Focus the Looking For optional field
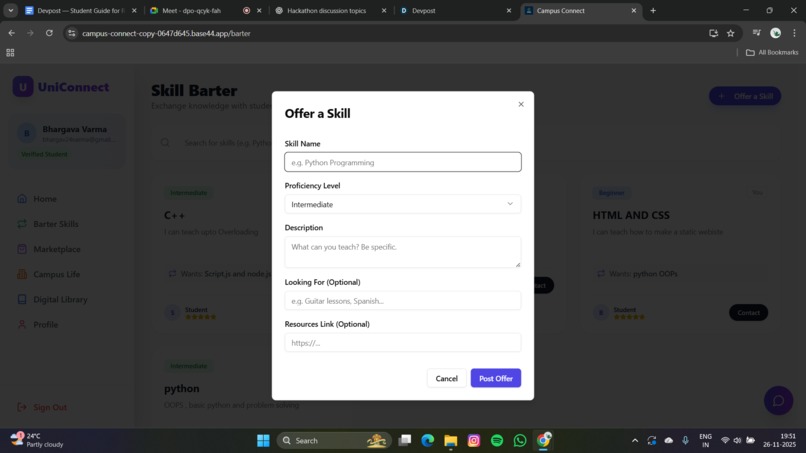Screen dimensions: 806x453 pyautogui.click(x=402, y=301)
